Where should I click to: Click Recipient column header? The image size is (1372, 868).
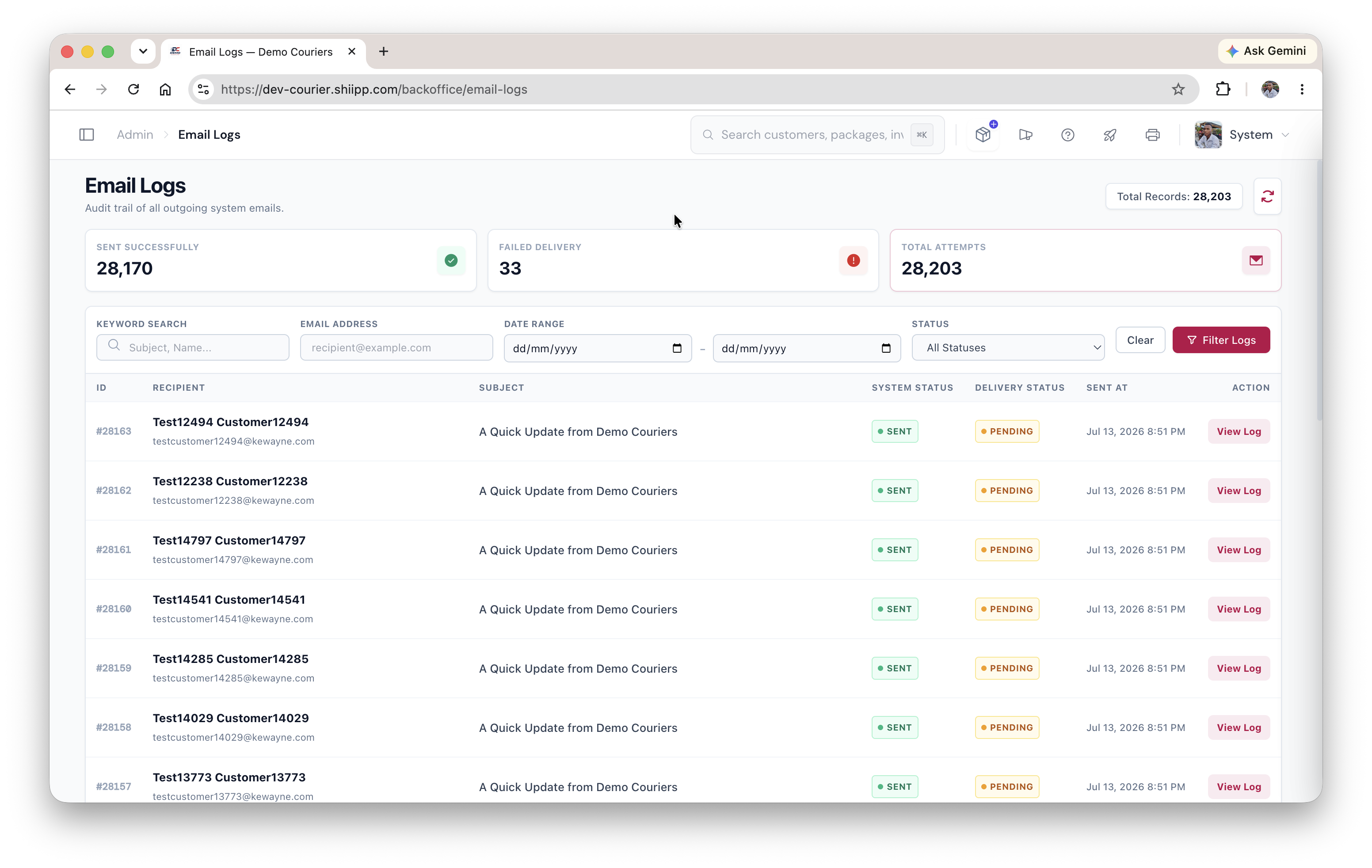tap(178, 388)
